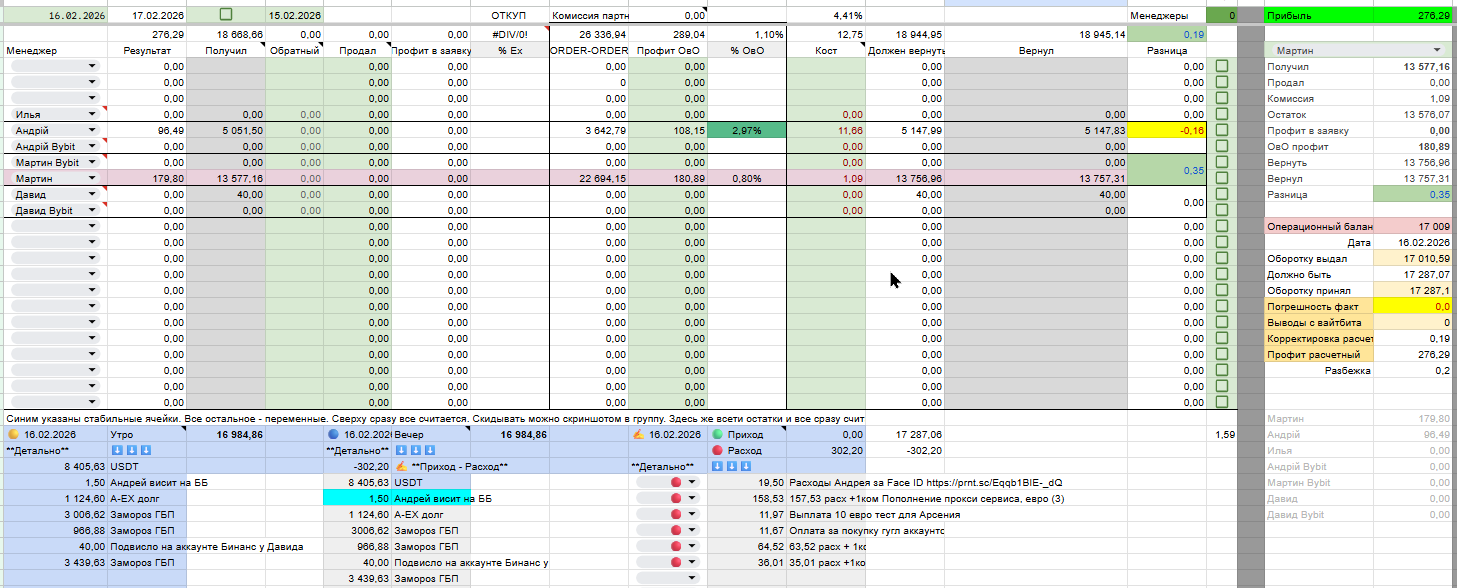Select the yellow -0,16 cell
Image resolution: width=1457 pixels, height=588 pixels.
[1168, 131]
